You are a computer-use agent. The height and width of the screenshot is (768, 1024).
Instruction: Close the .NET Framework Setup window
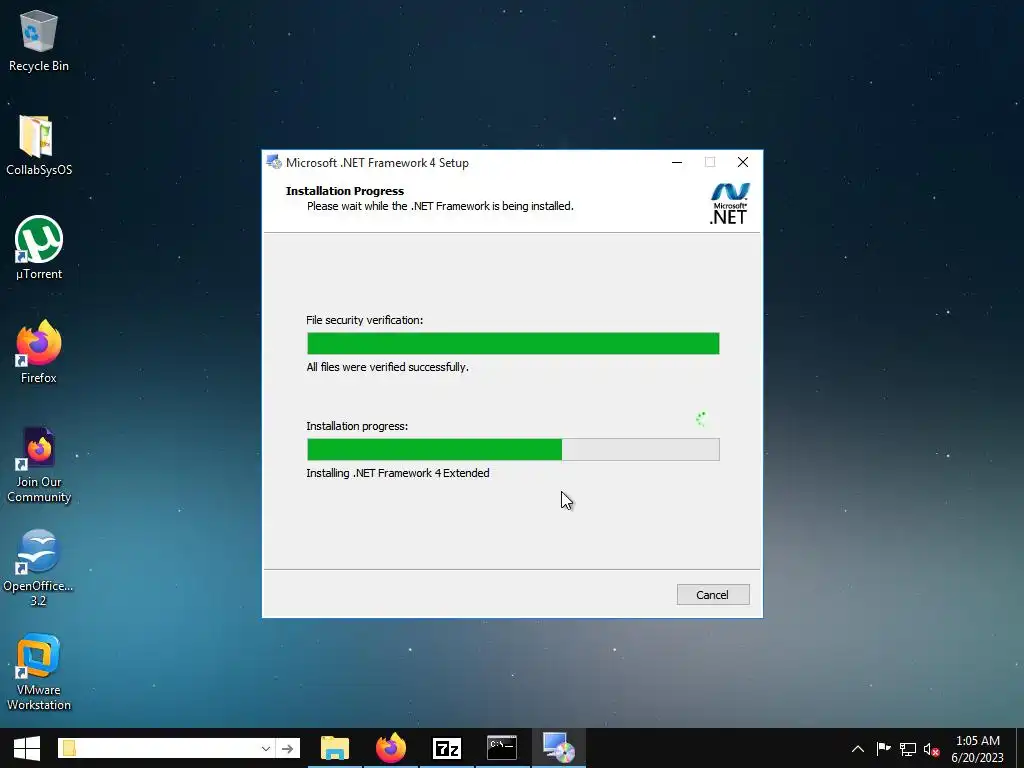[x=743, y=162]
